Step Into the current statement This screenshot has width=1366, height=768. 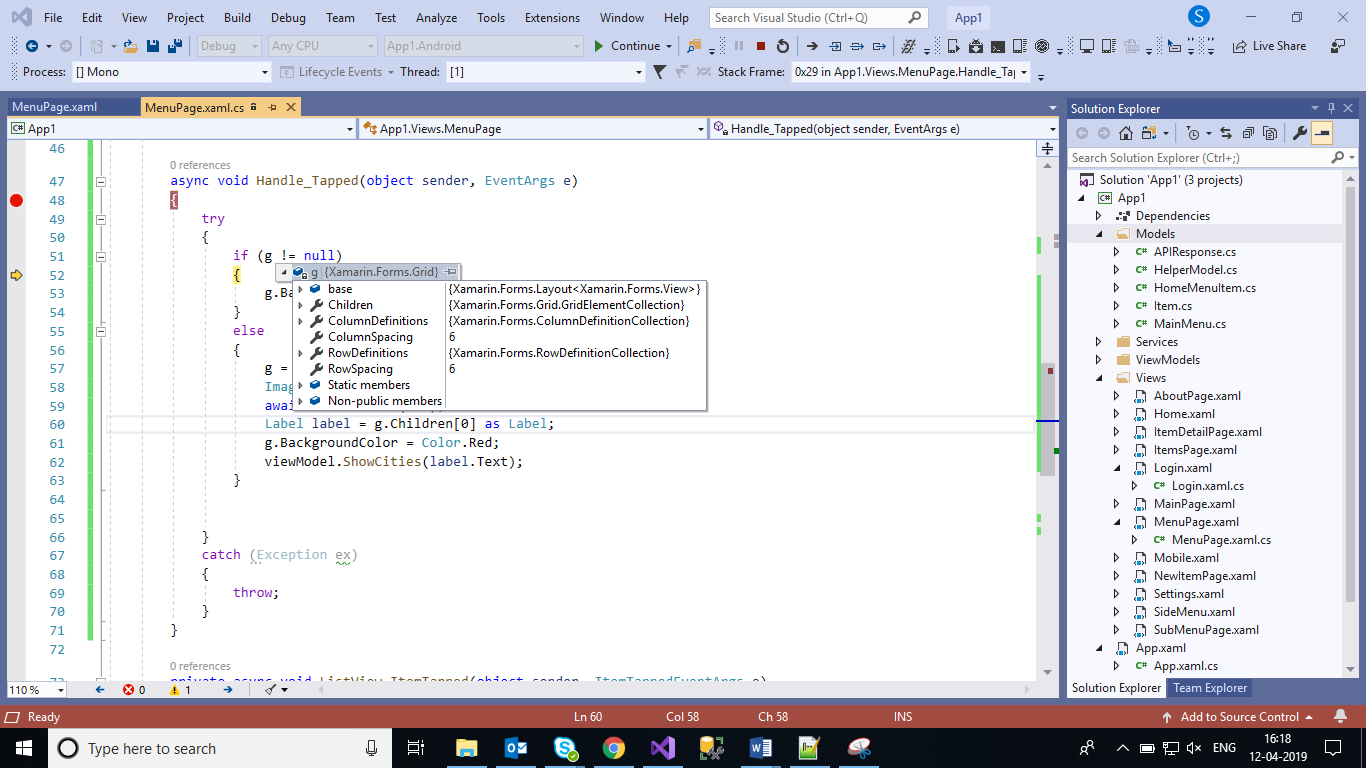834,46
